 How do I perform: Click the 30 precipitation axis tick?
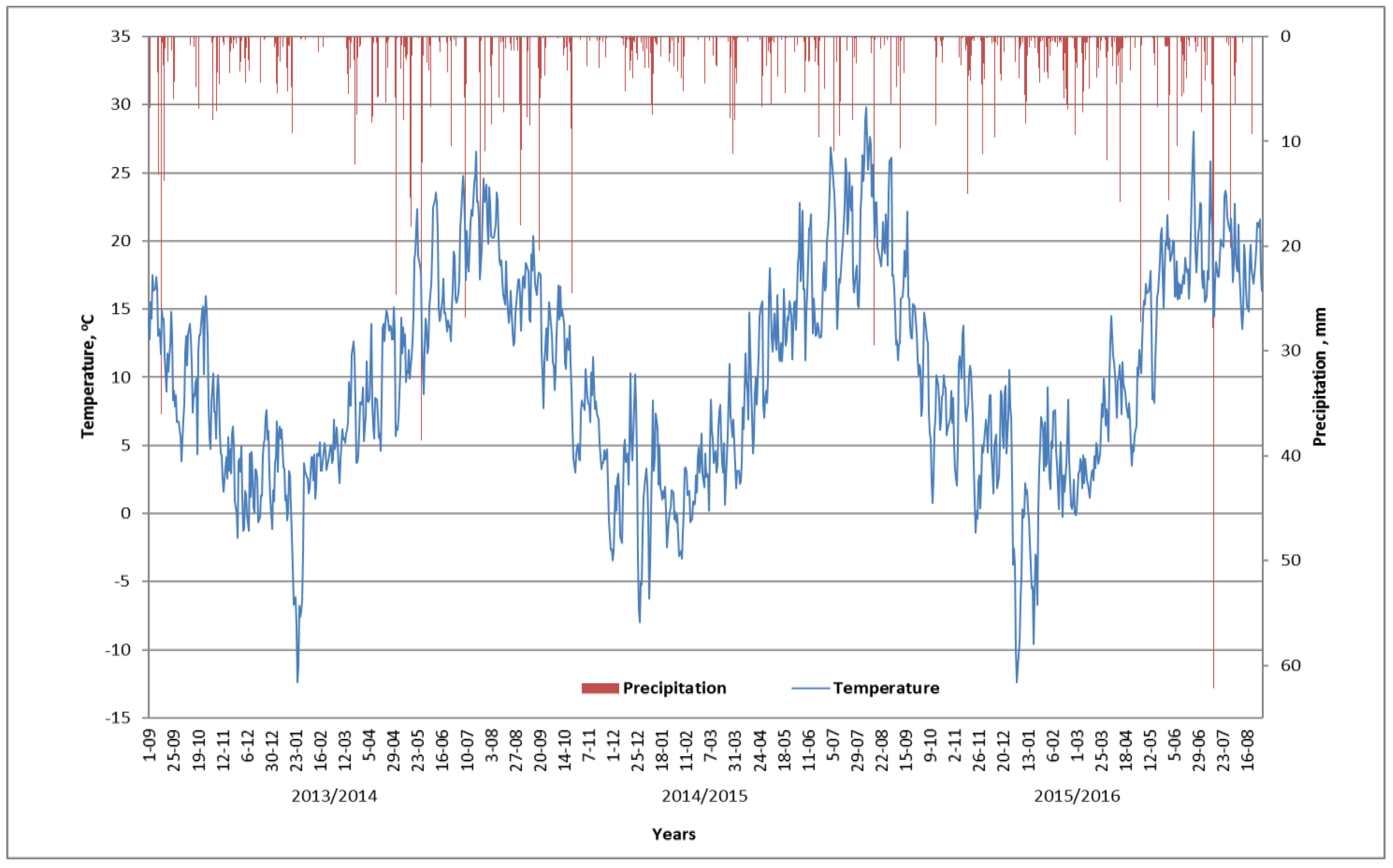pos(1291,350)
